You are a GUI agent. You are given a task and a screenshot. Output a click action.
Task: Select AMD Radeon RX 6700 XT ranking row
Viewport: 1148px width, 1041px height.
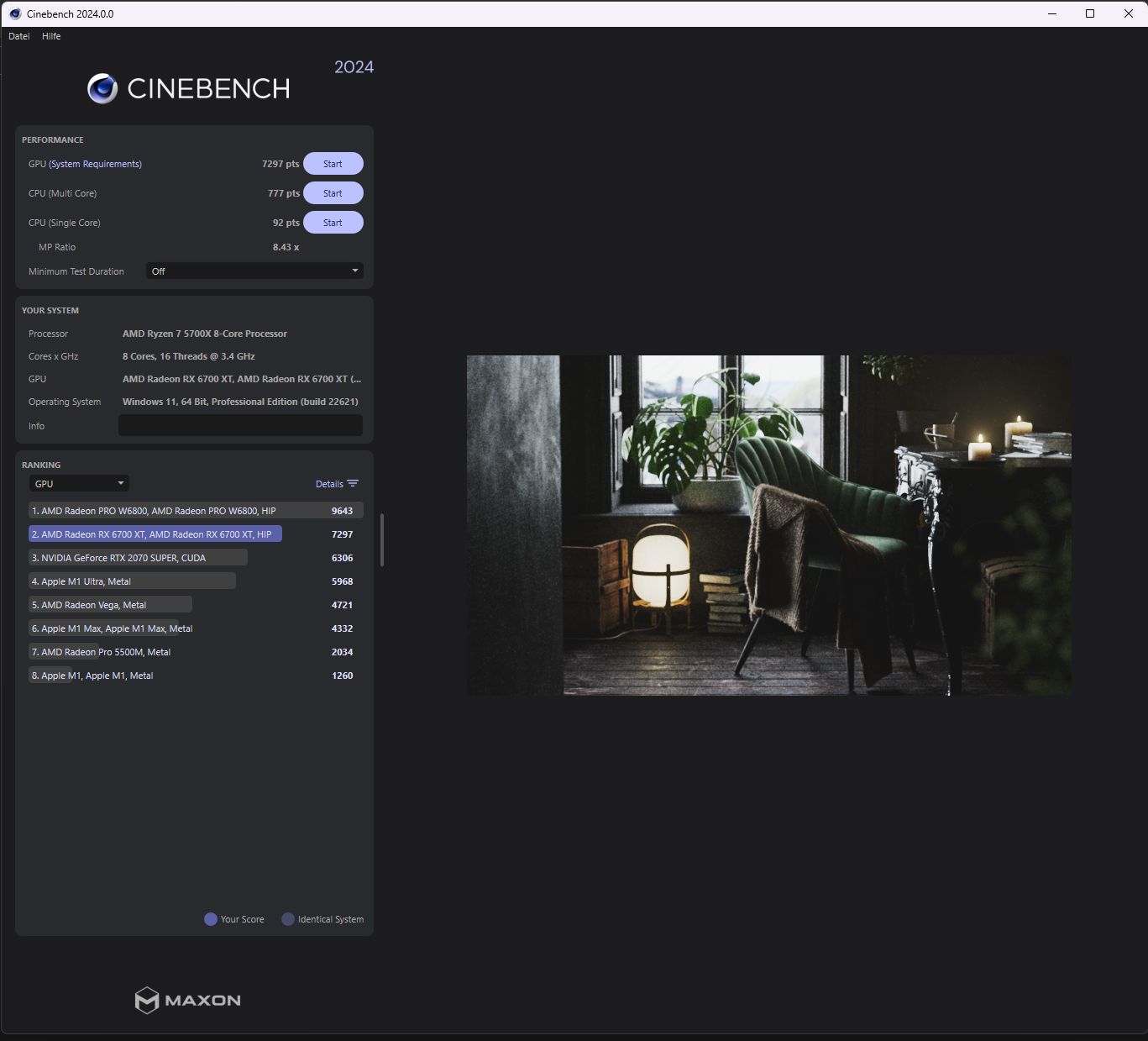(x=196, y=534)
